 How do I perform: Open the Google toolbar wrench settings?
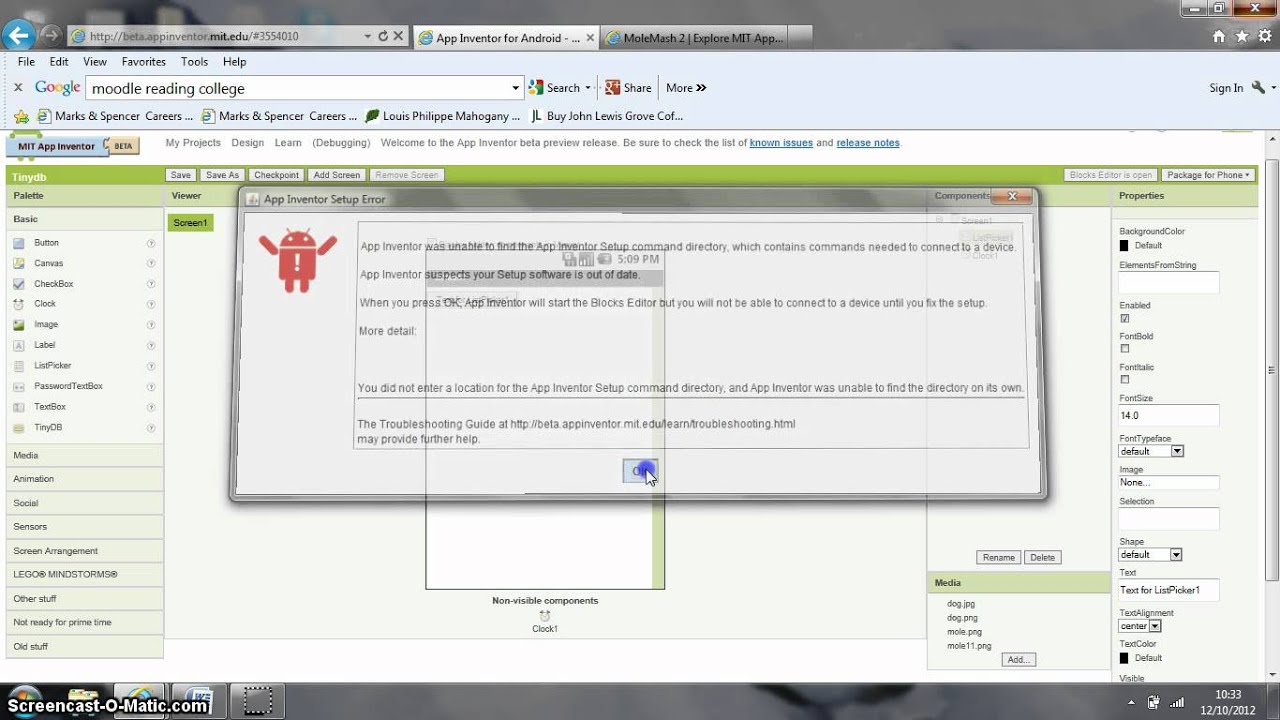coord(1258,88)
